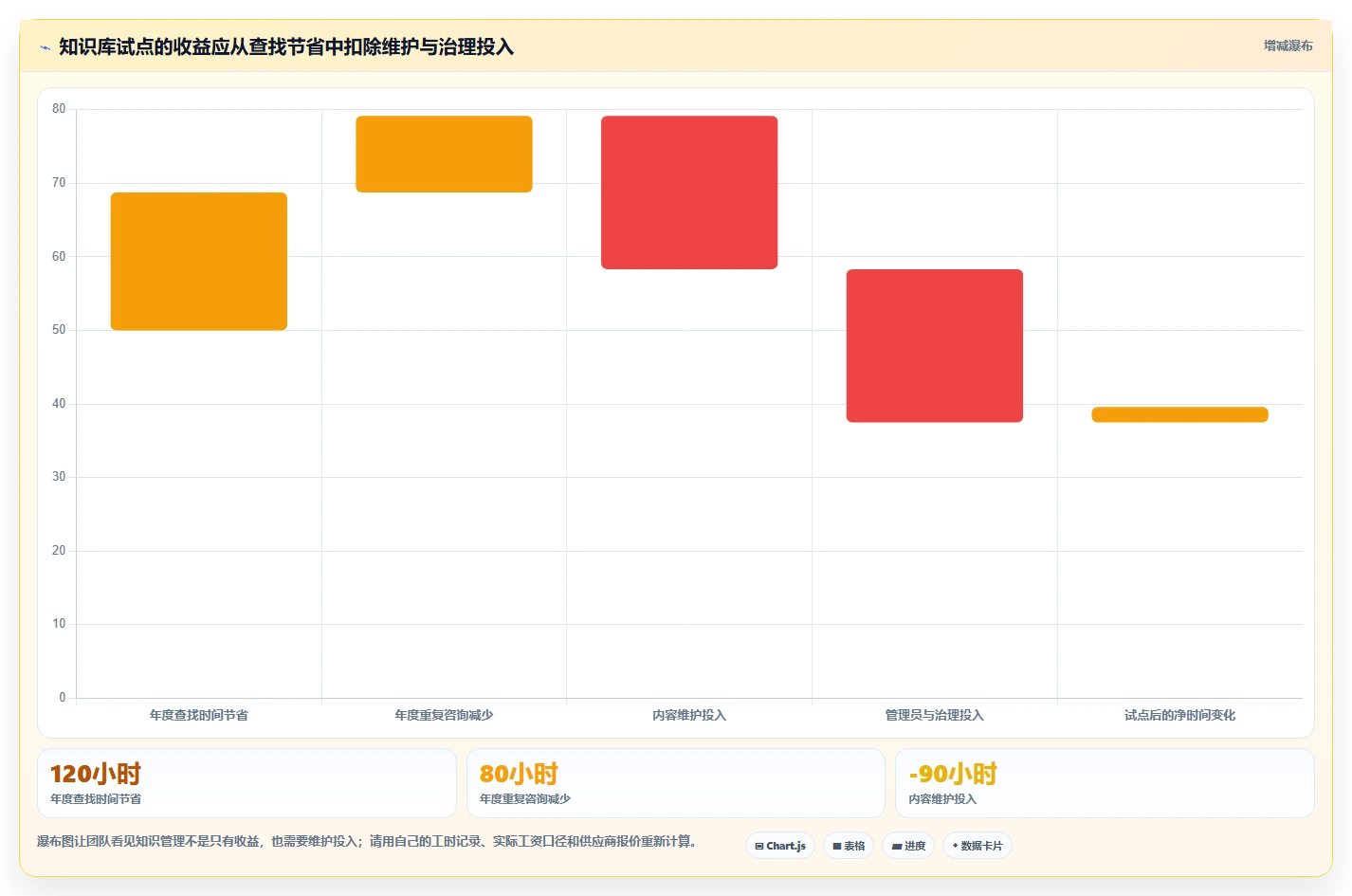Click the Chart.js chip

(x=780, y=846)
